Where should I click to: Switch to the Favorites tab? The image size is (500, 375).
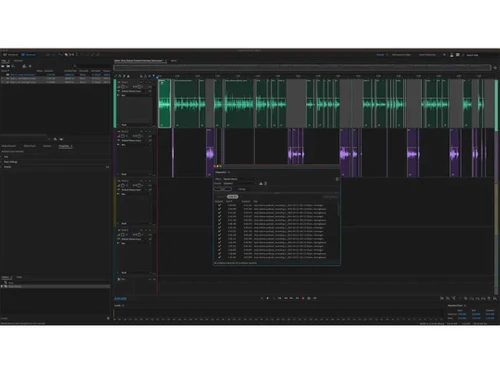(18, 61)
